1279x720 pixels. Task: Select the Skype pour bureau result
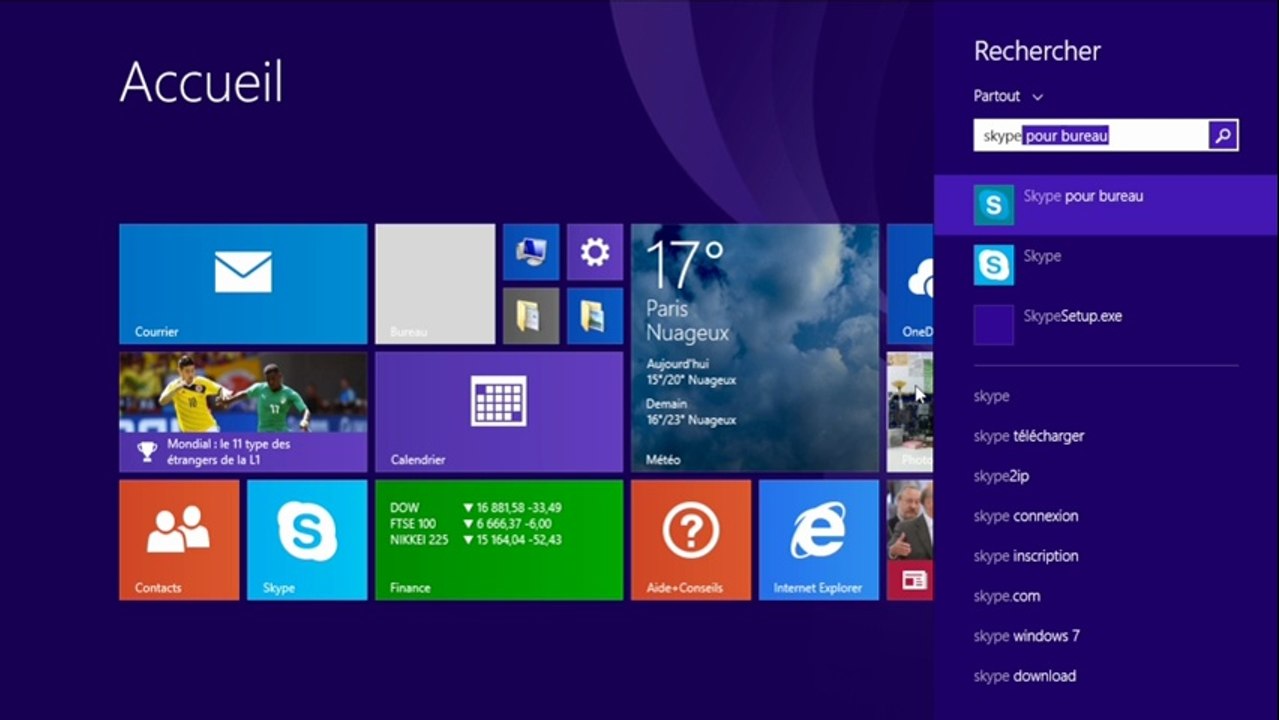tap(1106, 205)
